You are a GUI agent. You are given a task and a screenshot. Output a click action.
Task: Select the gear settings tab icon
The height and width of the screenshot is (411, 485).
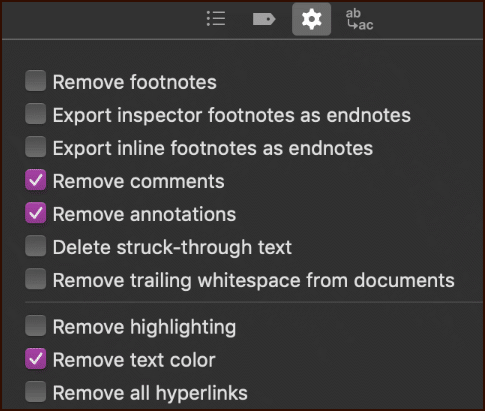pyautogui.click(x=311, y=19)
